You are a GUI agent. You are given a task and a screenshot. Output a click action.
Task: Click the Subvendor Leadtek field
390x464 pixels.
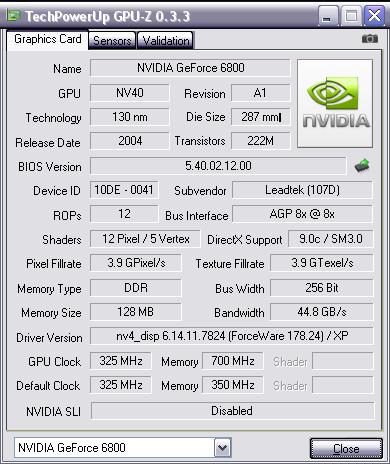[x=302, y=190]
